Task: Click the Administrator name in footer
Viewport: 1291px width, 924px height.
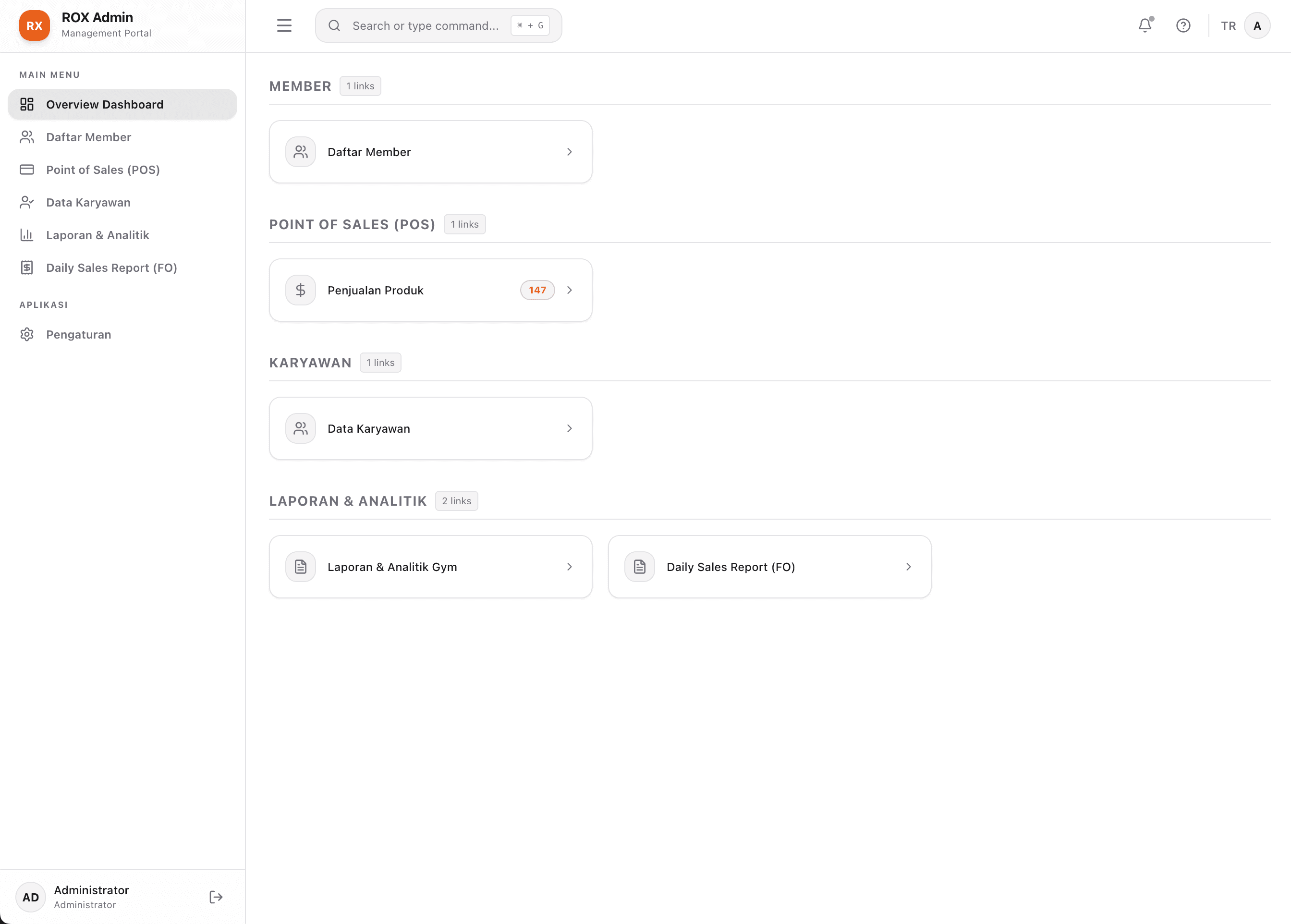Action: (x=91, y=890)
